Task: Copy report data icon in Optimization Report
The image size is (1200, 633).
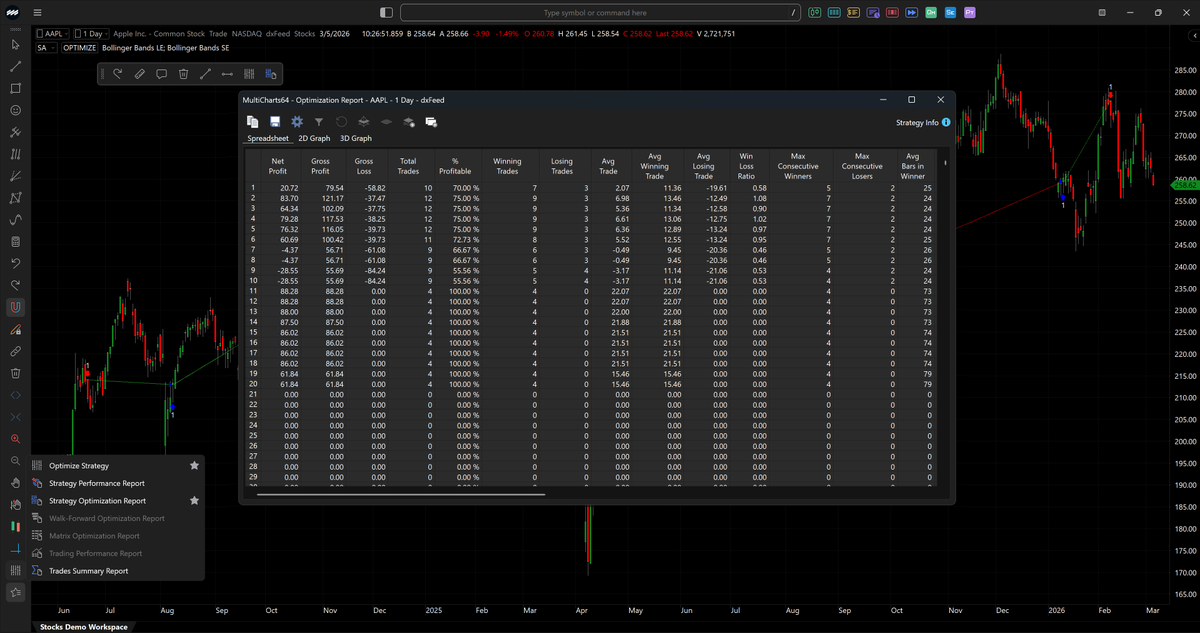Action: [253, 122]
